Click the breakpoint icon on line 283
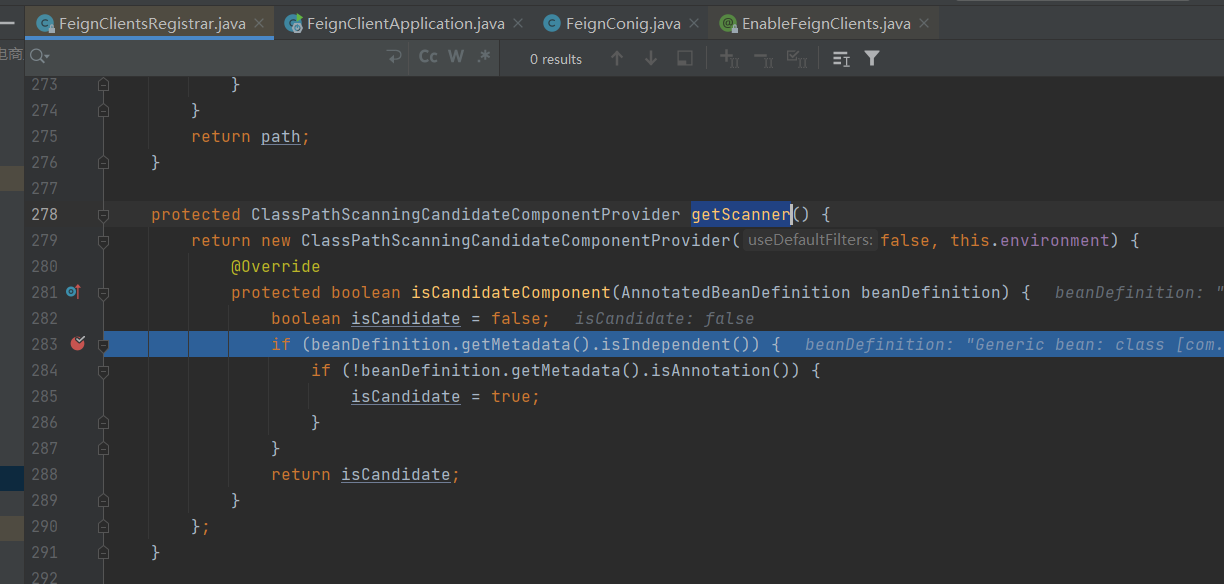 pos(78,343)
